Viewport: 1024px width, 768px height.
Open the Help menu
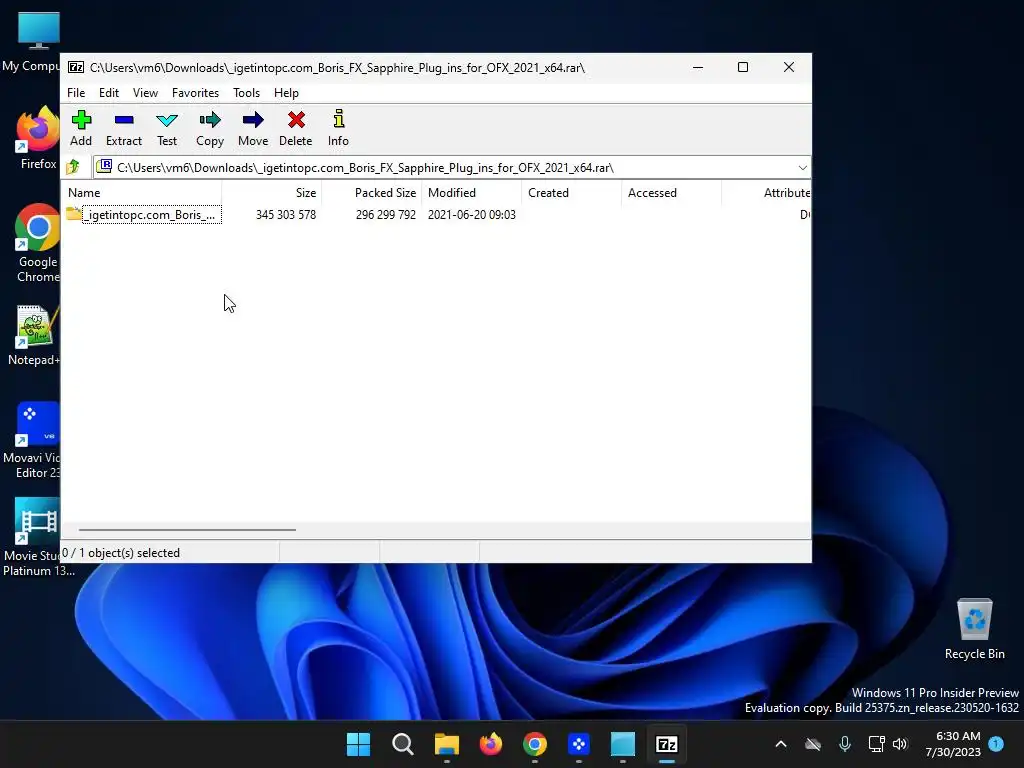point(286,93)
